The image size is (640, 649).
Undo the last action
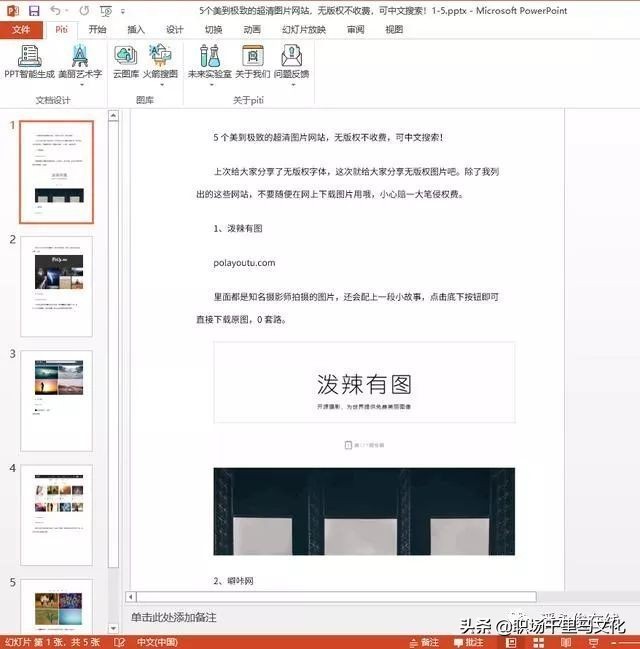pos(55,11)
